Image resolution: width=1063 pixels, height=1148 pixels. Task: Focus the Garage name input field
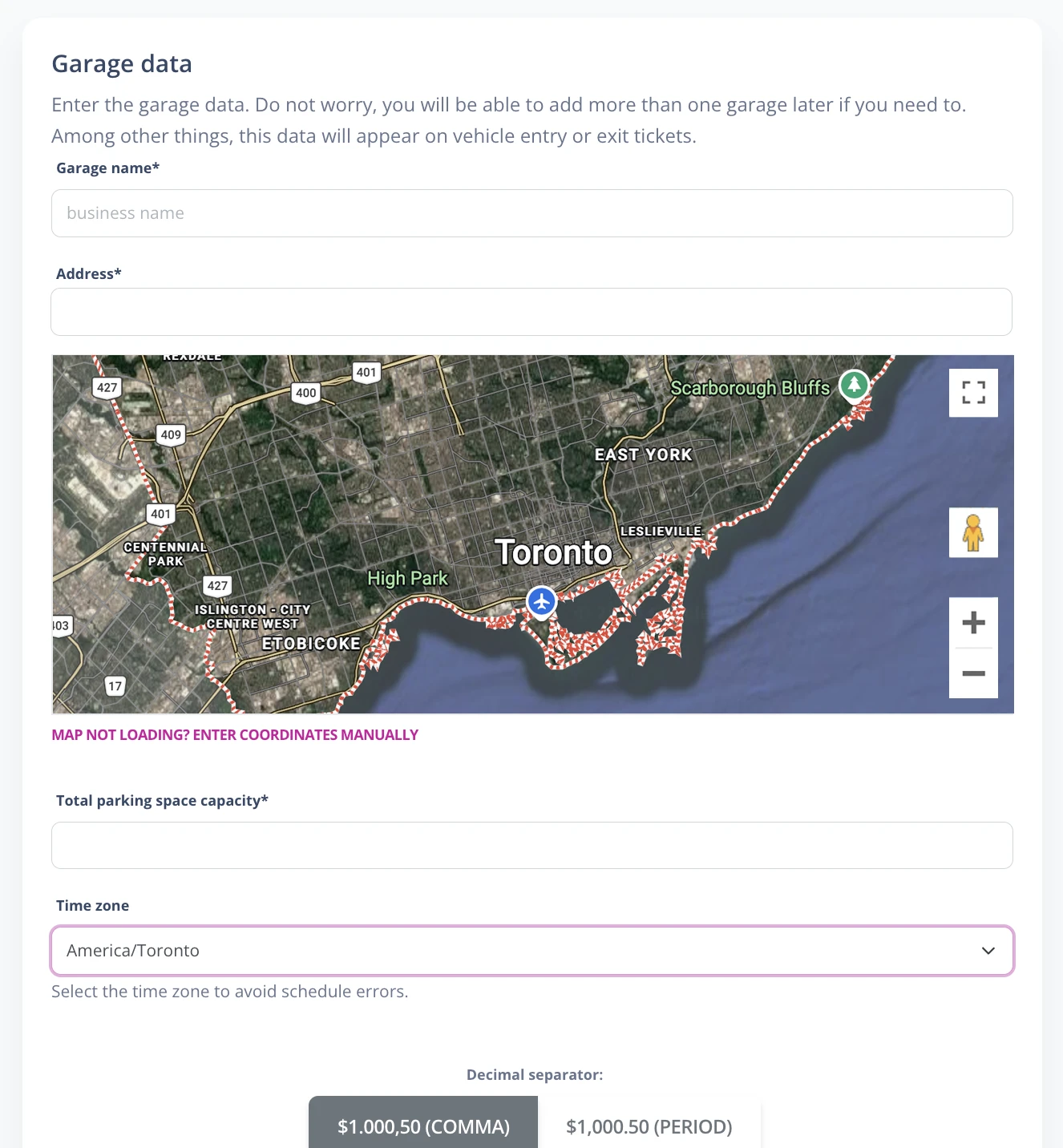pyautogui.click(x=532, y=213)
